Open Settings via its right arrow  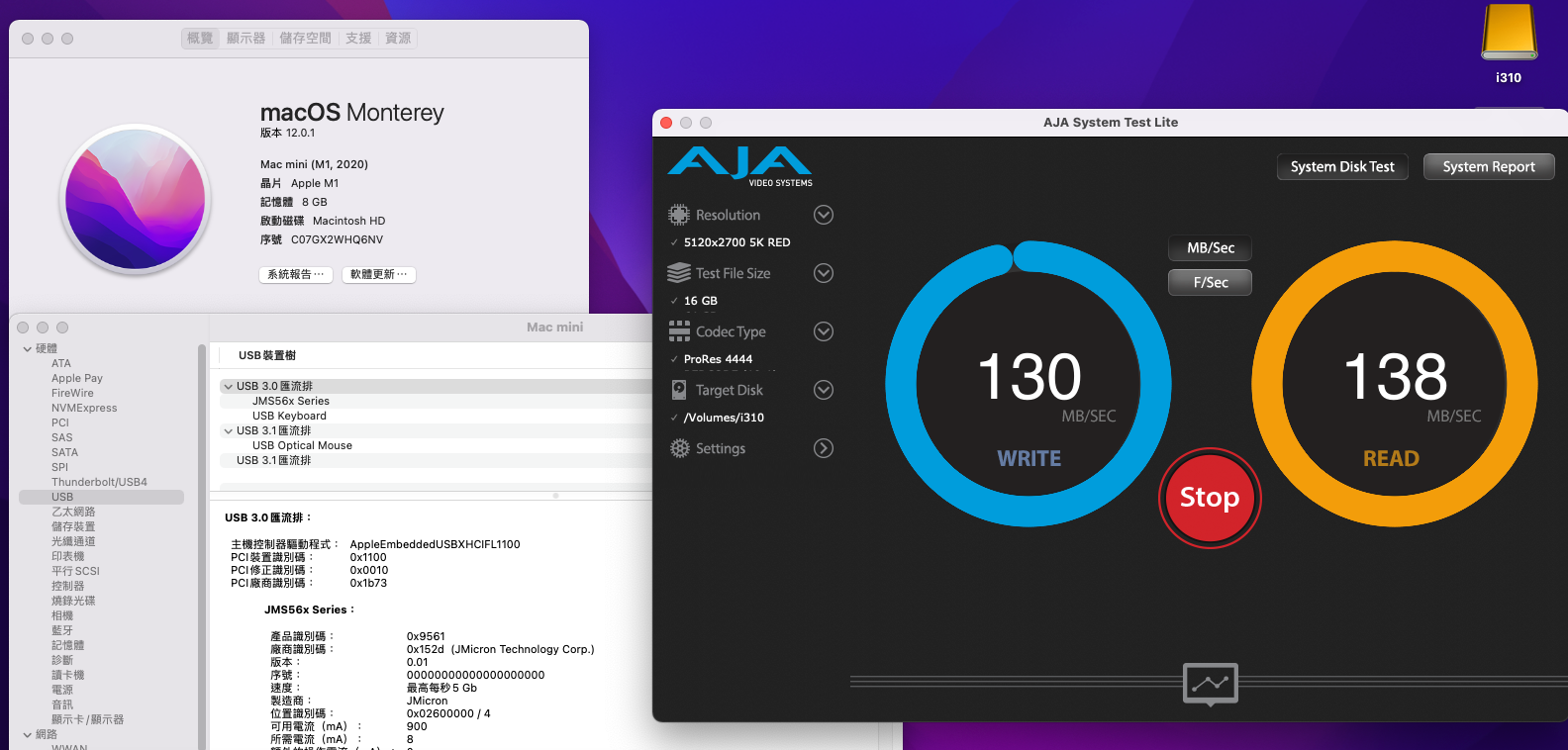point(824,448)
